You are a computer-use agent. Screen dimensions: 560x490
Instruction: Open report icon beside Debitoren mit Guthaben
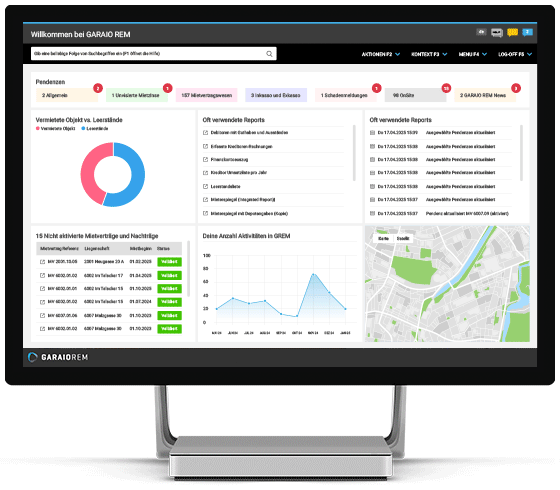(x=205, y=132)
